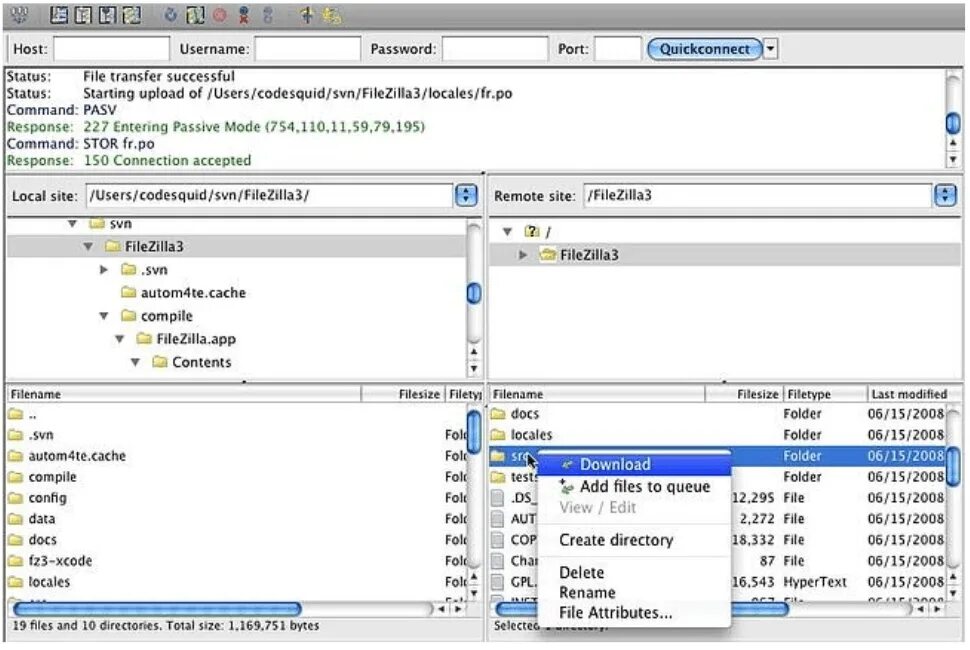Collapse the FileZilla.app tree node

120,339
